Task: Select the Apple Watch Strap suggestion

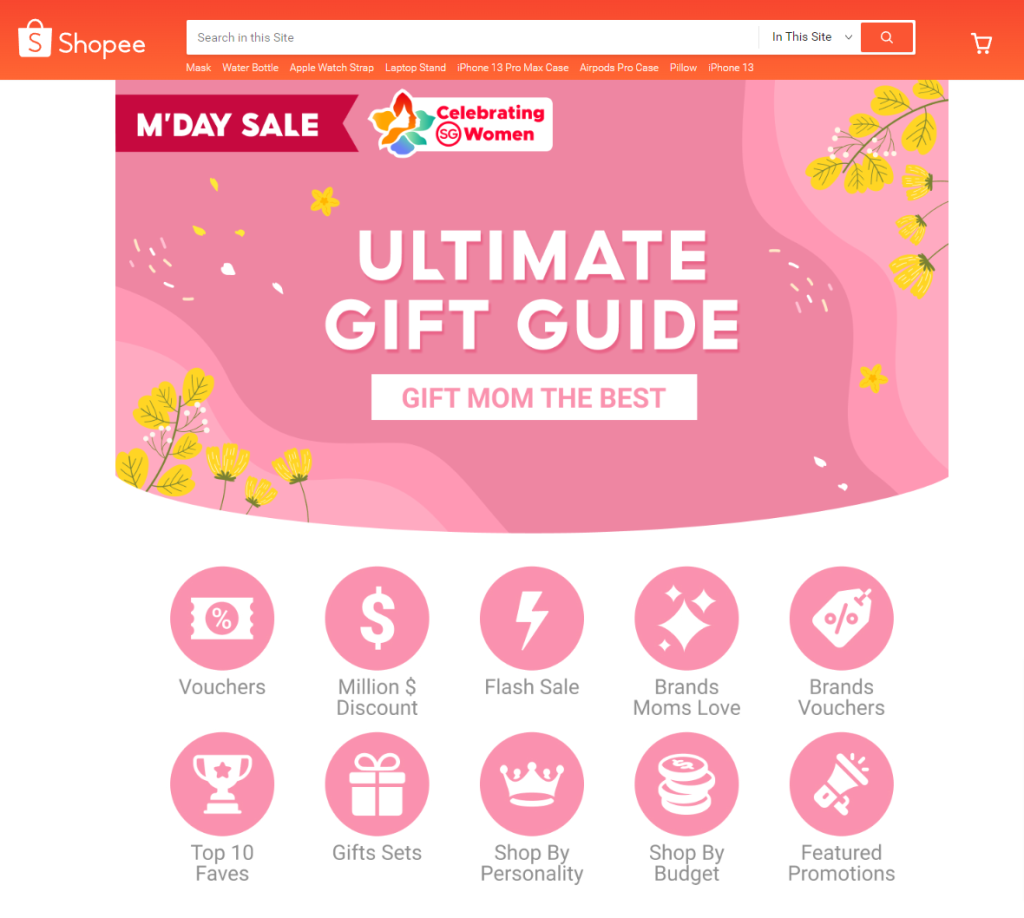Action: pos(332,67)
